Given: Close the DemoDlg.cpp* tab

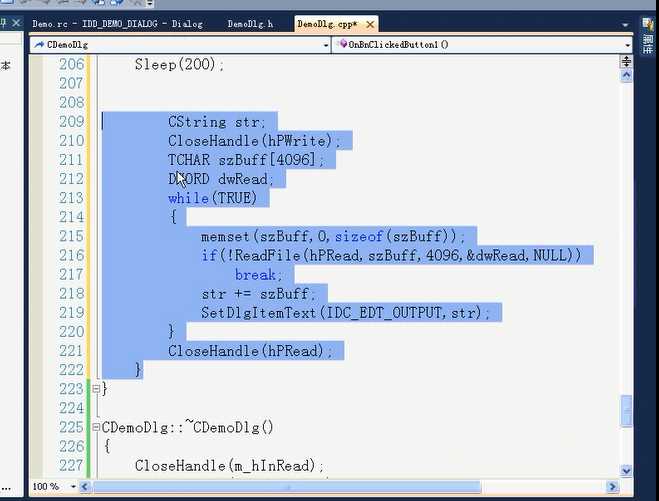Looking at the screenshot, I should pos(370,24).
